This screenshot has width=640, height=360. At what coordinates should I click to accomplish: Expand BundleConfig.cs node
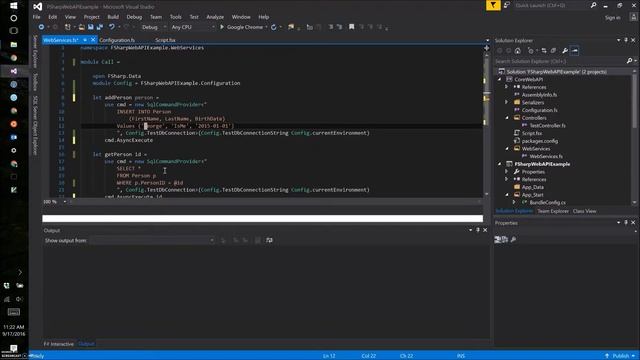coord(514,202)
